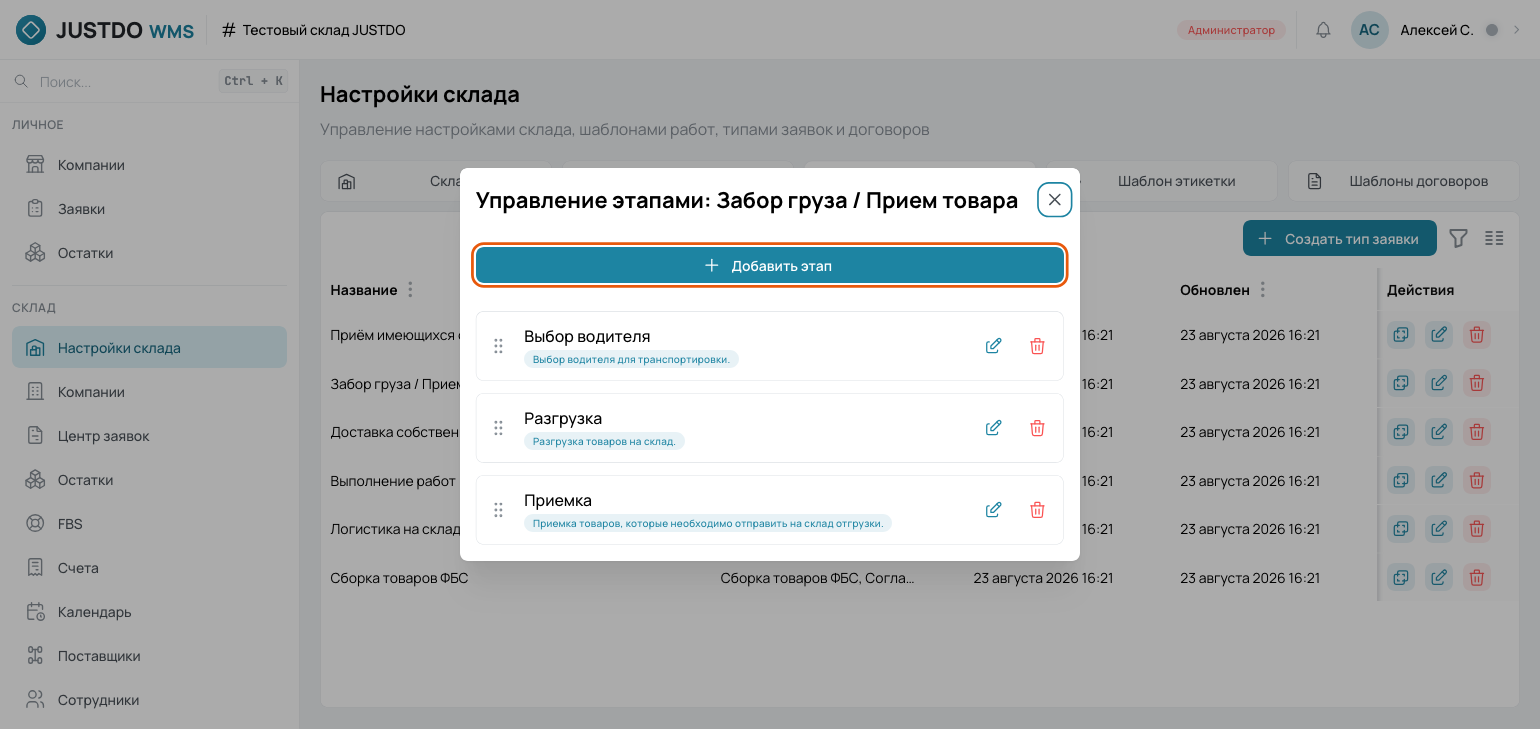Open the column view settings icon
Viewport: 1540px width, 729px height.
(x=1494, y=238)
